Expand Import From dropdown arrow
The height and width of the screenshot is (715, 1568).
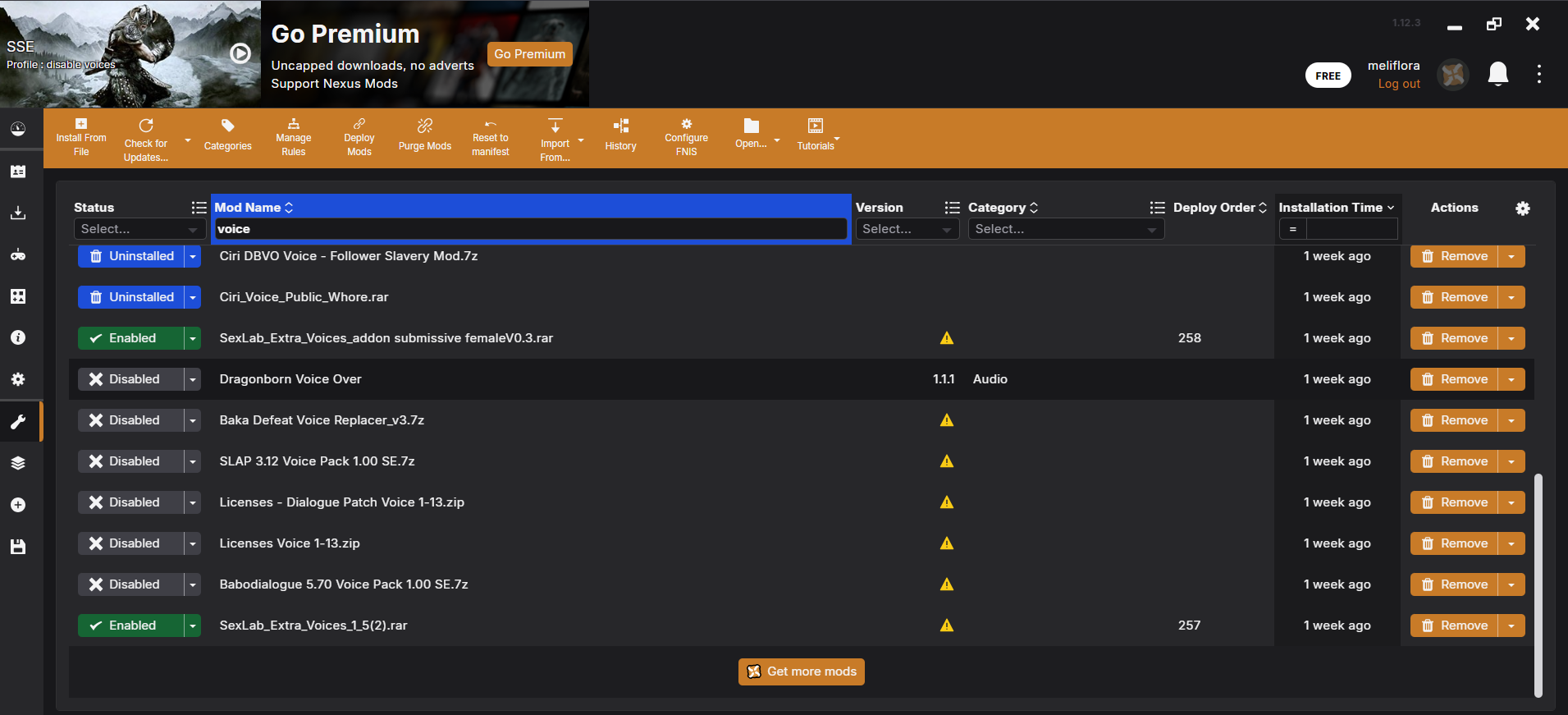pos(581,140)
